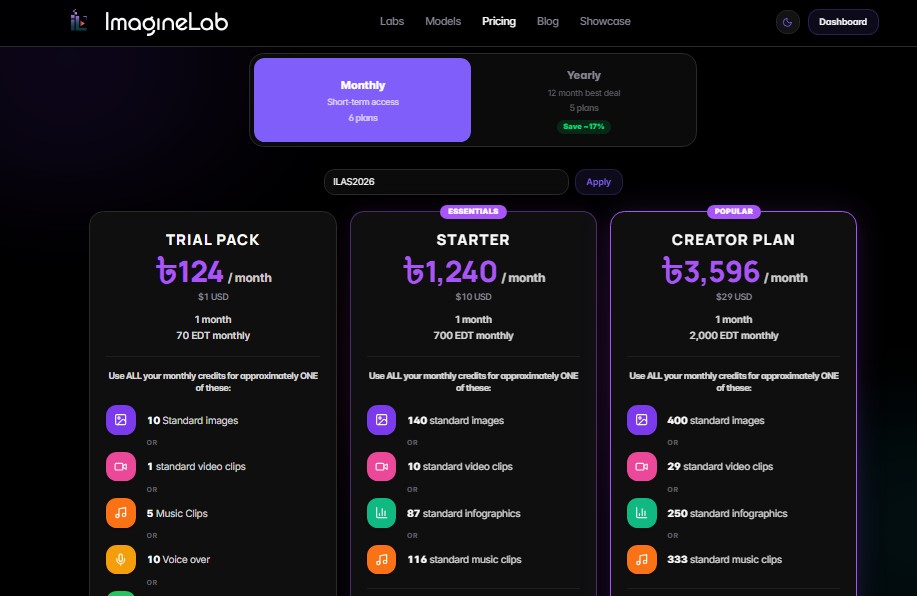Screen dimensions: 917x596
Task: Toggle dark mode moon icon
Action: tap(787, 22)
